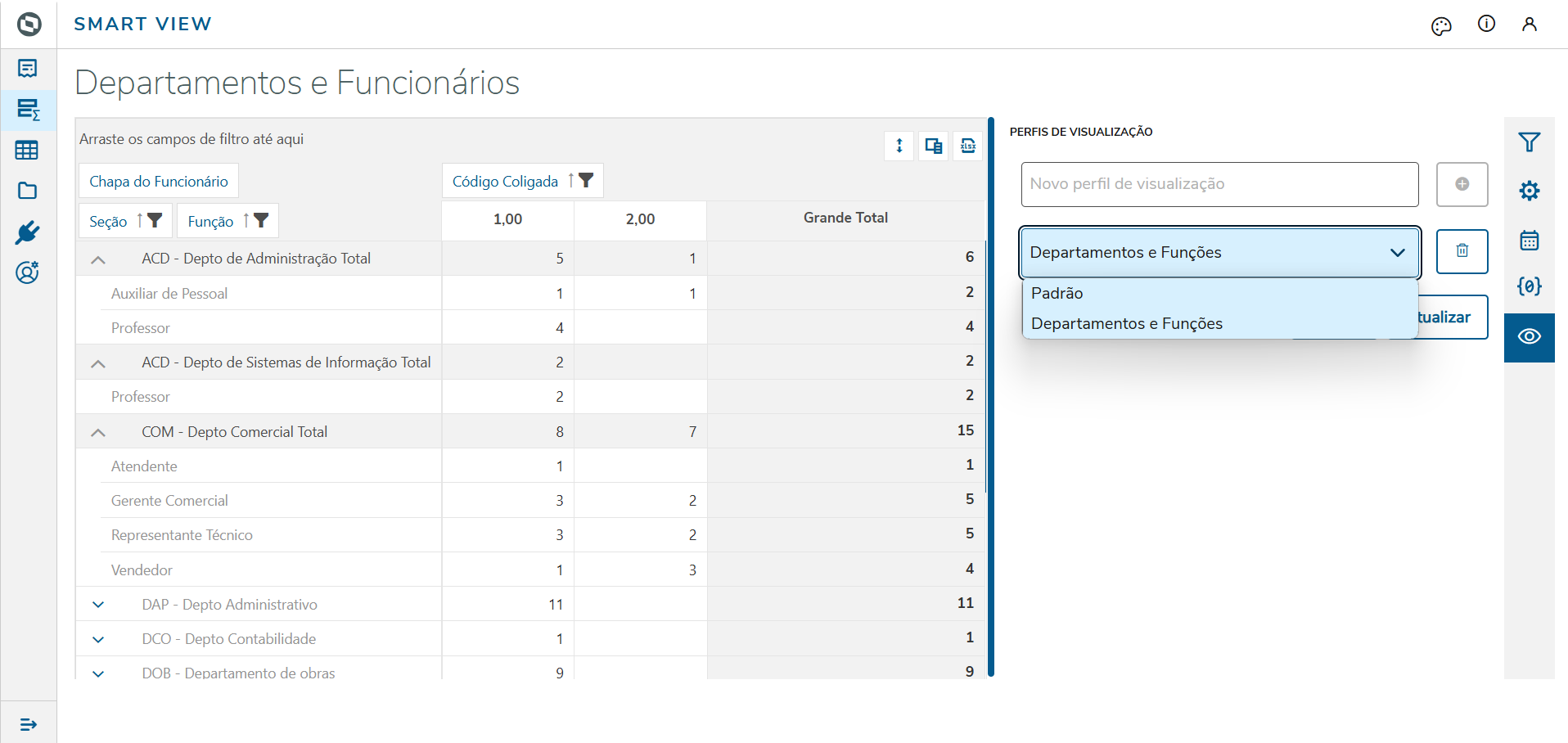1568x743 pixels.
Task: Open the theme palette icon
Action: tap(1441, 26)
